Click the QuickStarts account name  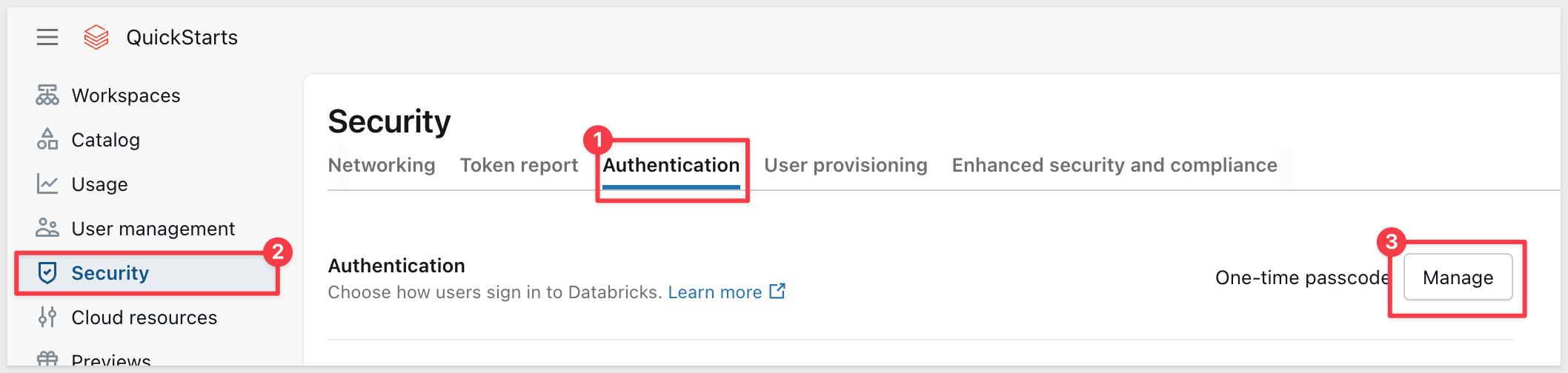tap(182, 37)
